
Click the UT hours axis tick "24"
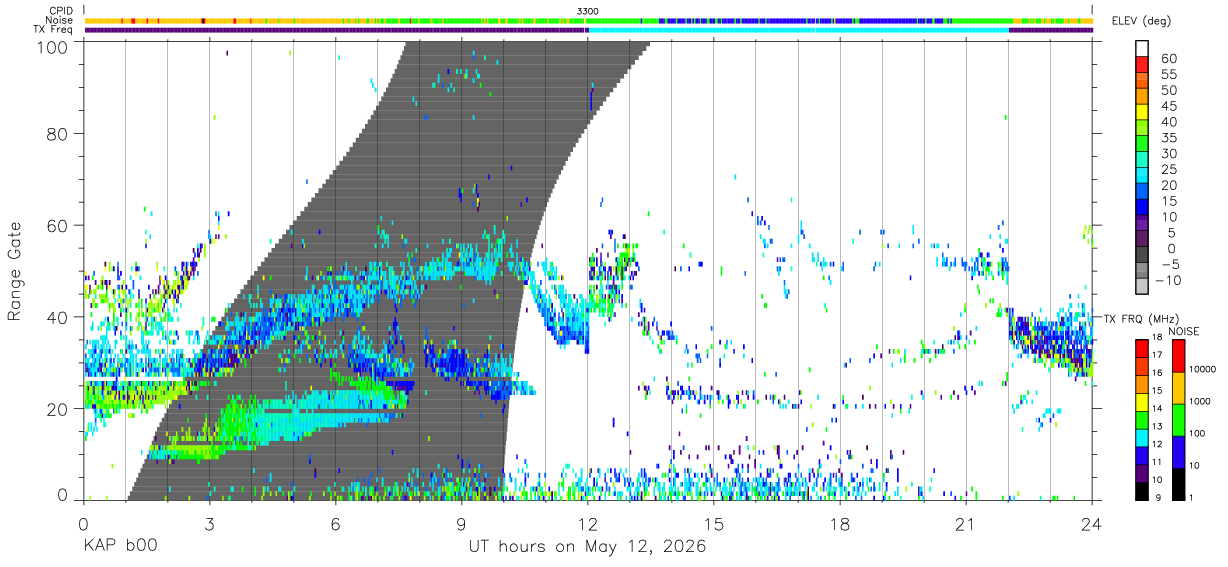click(1092, 525)
